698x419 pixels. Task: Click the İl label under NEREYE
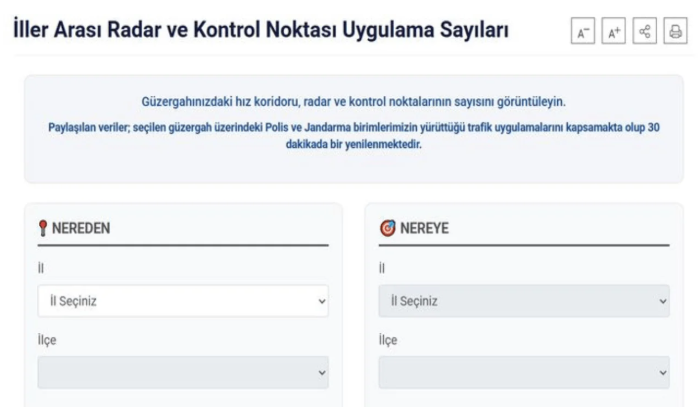click(x=382, y=268)
